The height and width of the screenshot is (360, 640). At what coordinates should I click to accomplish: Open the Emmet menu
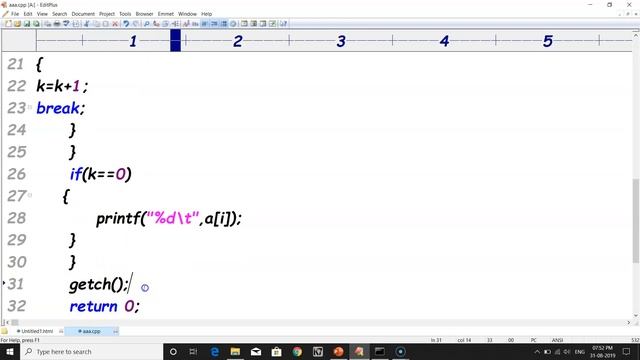click(166, 14)
